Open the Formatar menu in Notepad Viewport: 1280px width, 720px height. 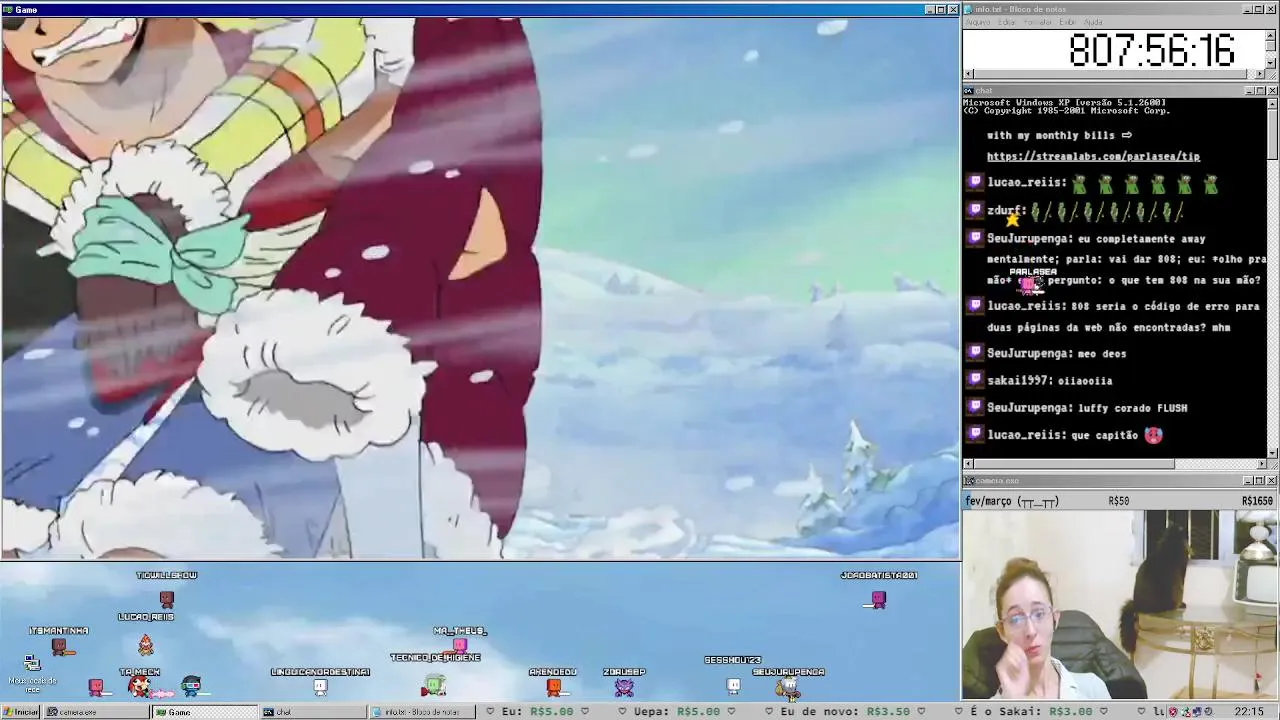[x=1038, y=22]
